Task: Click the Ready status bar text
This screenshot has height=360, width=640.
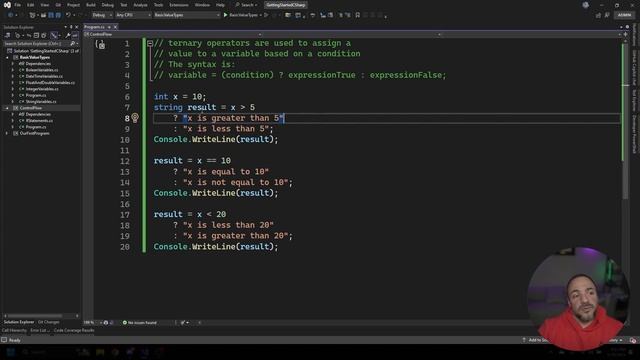Action: click(x=15, y=340)
